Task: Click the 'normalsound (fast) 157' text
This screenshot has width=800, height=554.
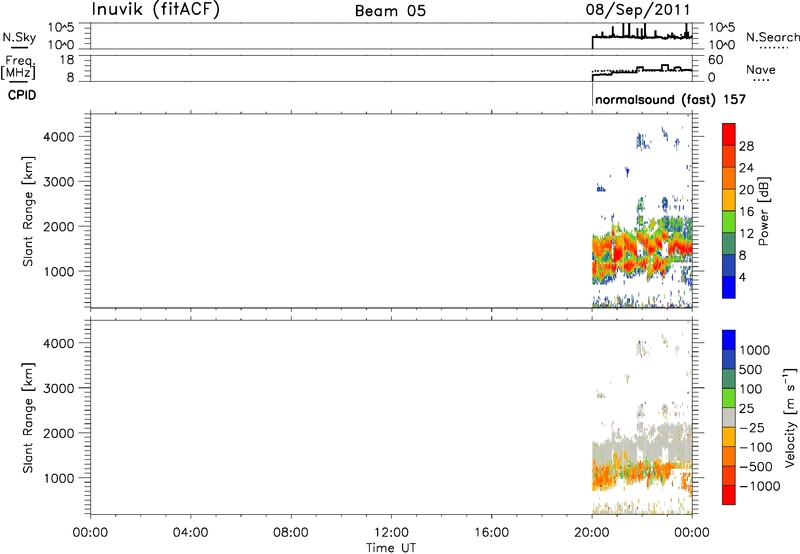Action: (670, 99)
